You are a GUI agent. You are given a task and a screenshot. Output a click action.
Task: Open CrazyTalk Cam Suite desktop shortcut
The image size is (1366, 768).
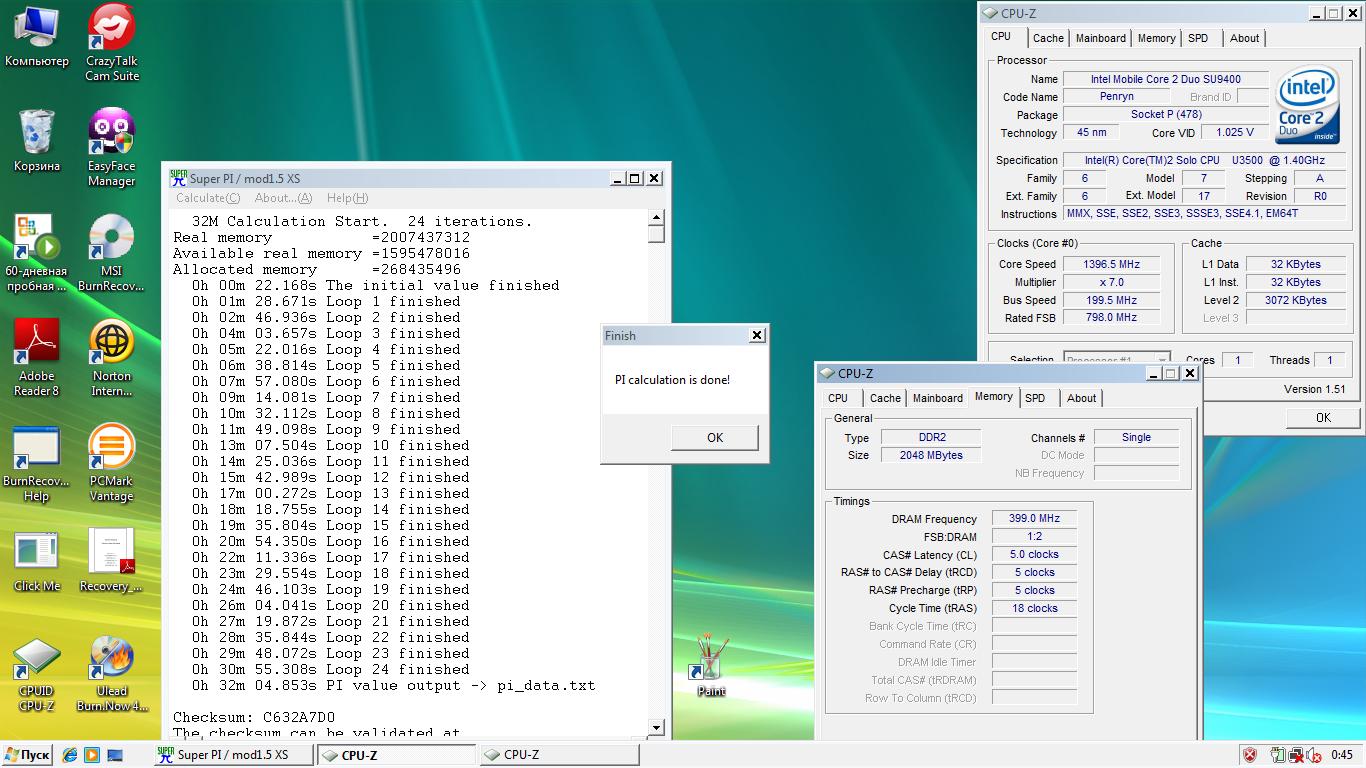111,42
